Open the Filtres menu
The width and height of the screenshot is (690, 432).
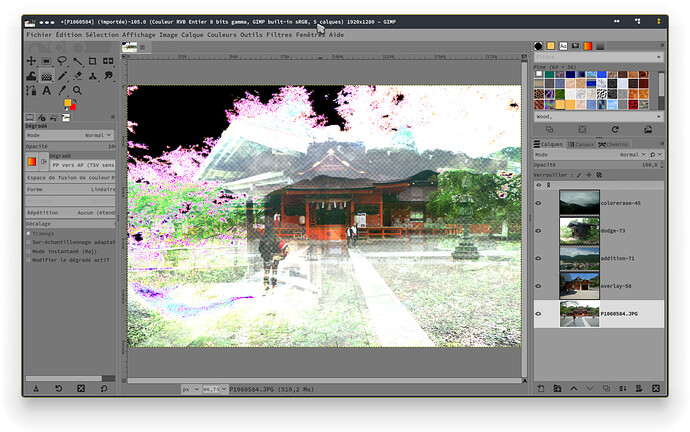279,35
